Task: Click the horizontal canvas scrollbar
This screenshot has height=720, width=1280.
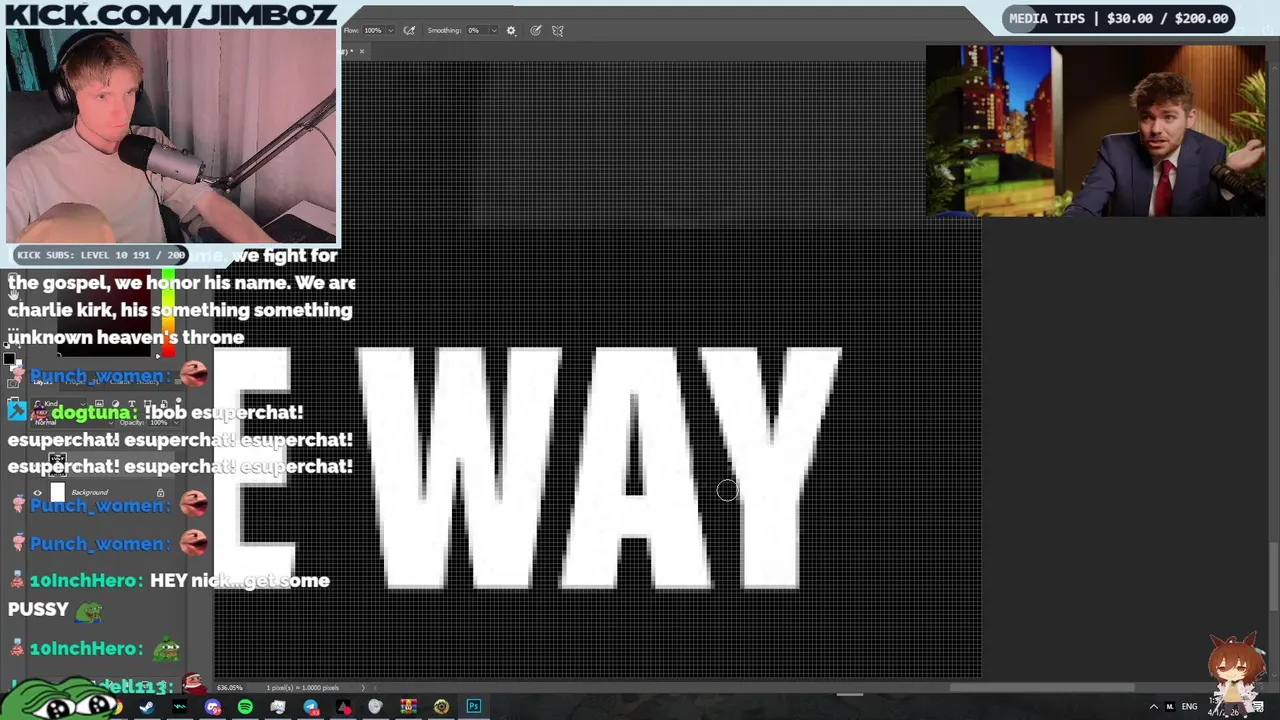Action: click(1042, 687)
